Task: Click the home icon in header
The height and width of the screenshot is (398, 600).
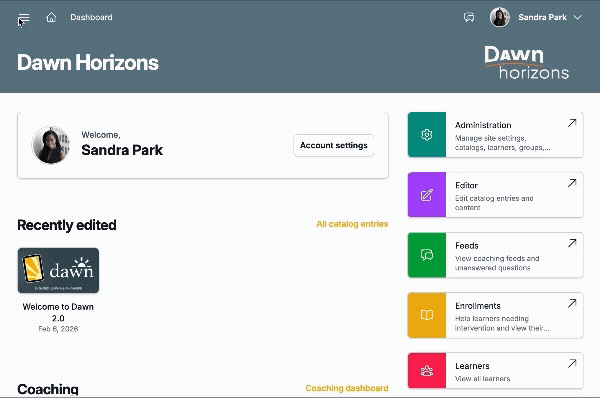Action: 51,17
